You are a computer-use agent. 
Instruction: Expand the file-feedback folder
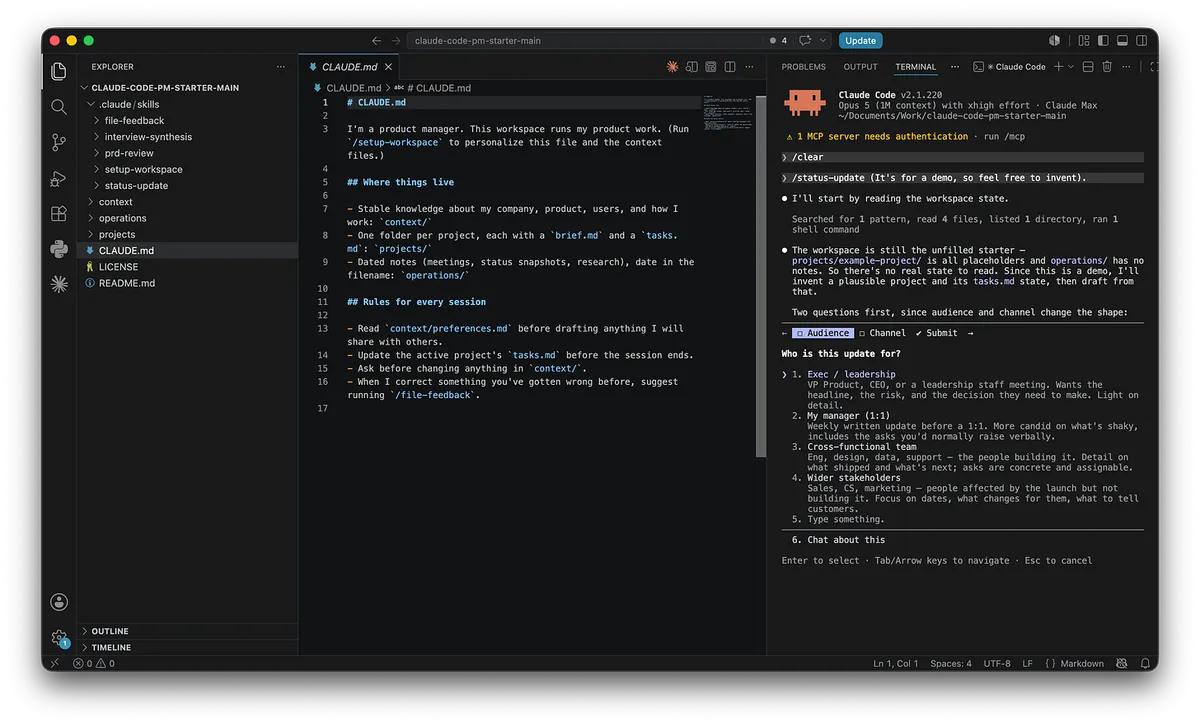click(134, 120)
